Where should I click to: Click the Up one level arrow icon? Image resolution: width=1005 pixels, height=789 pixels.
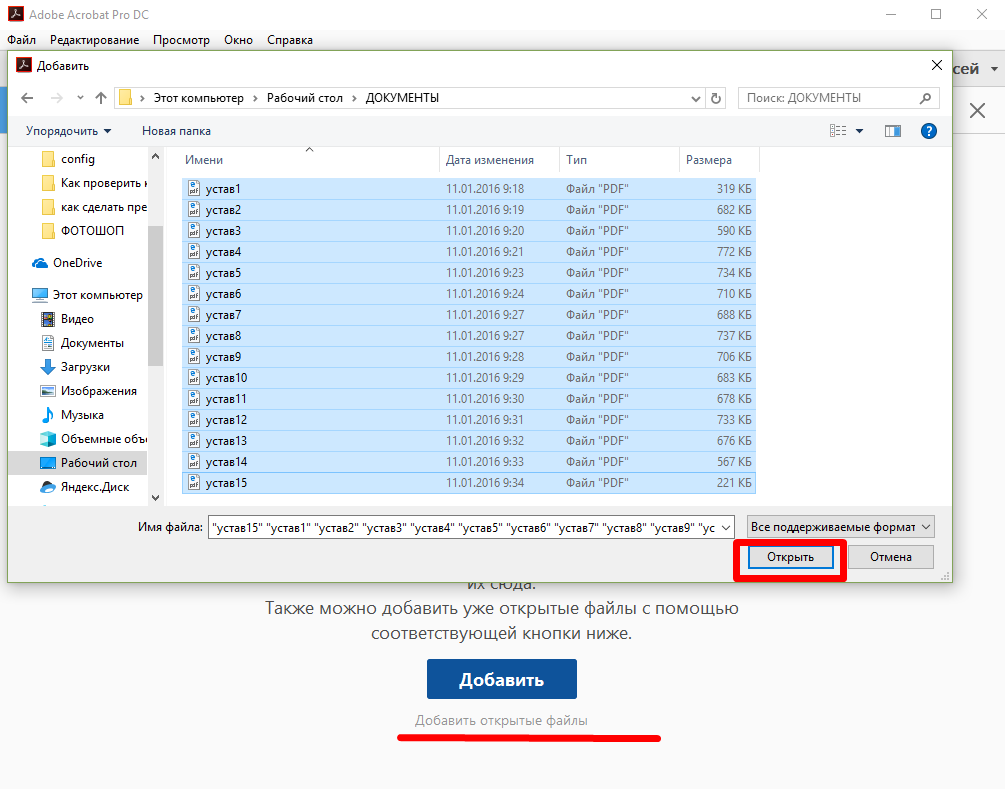click(x=100, y=98)
